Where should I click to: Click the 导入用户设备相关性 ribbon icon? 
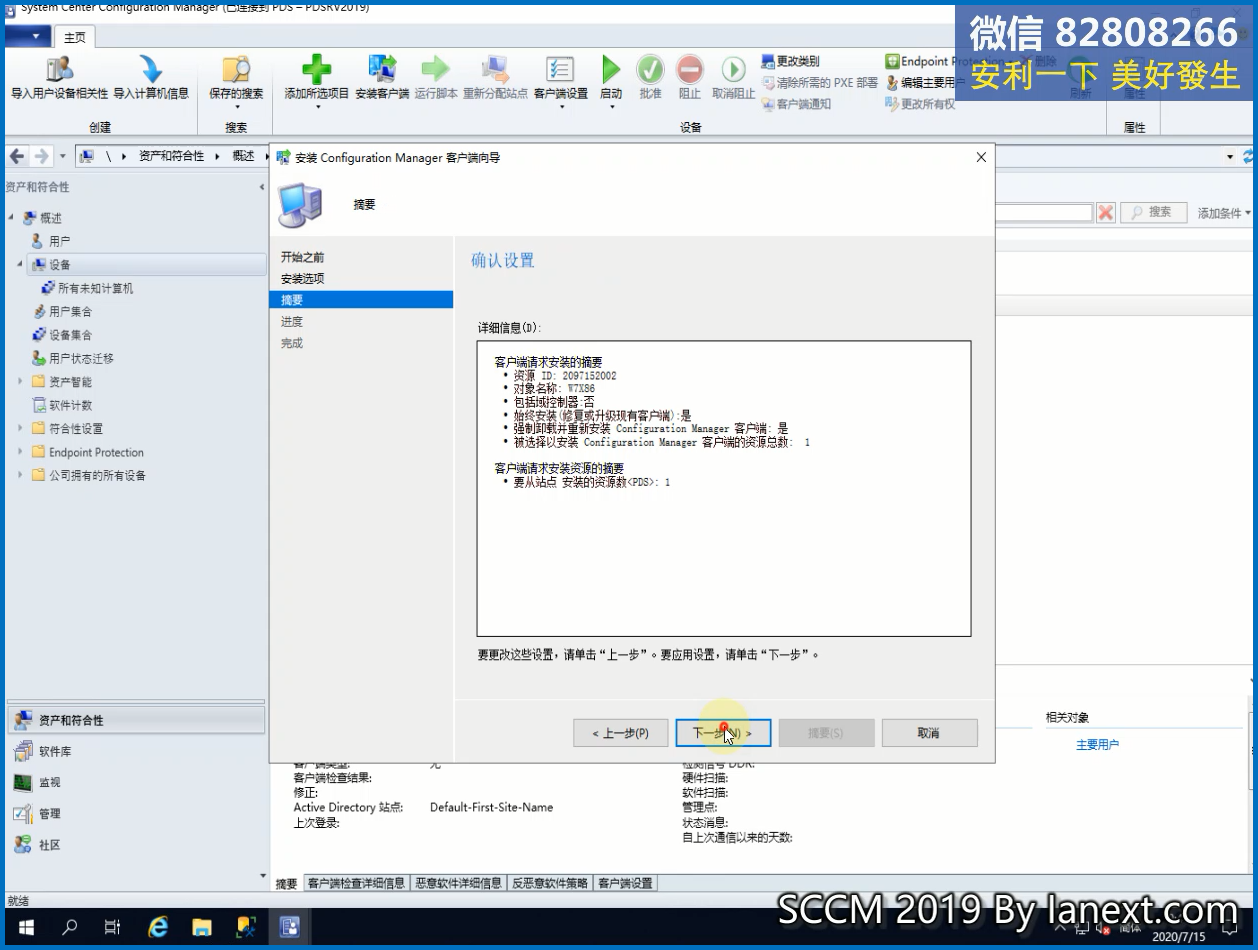click(x=59, y=69)
